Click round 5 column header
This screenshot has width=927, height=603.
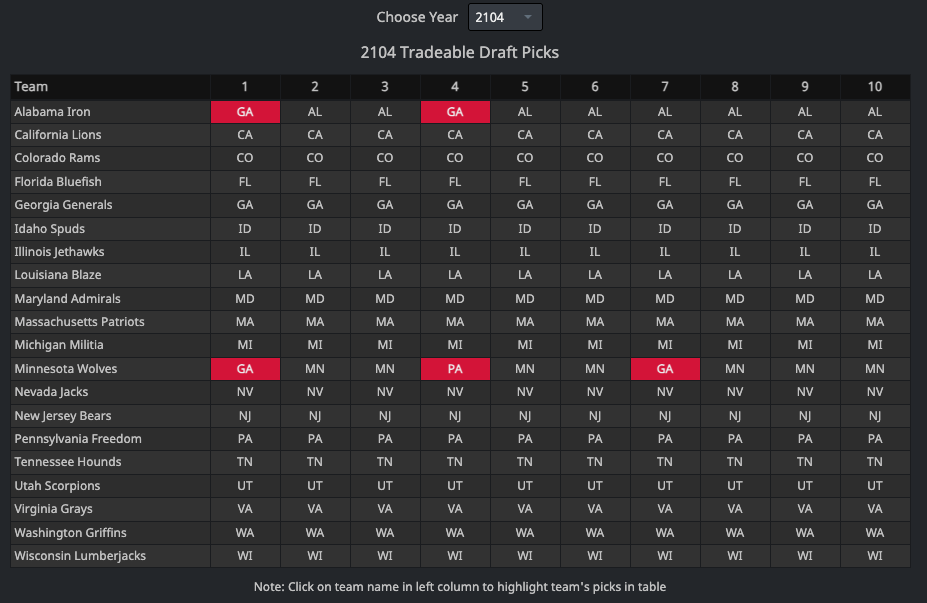pos(525,87)
